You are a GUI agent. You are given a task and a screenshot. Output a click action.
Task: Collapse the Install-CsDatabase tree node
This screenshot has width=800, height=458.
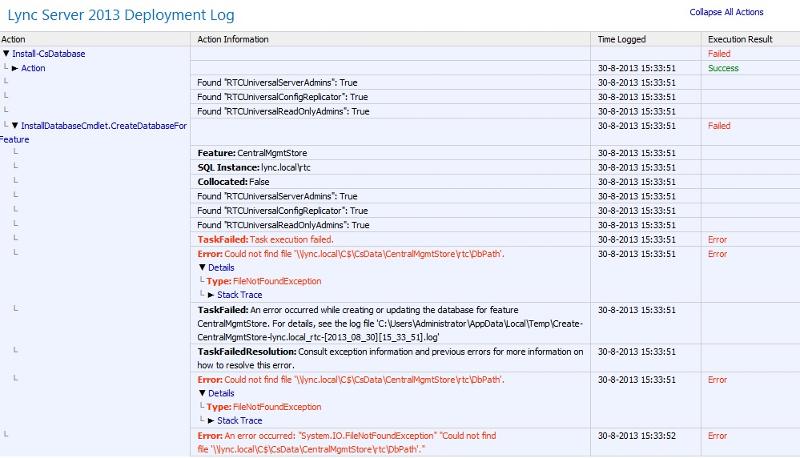6,53
